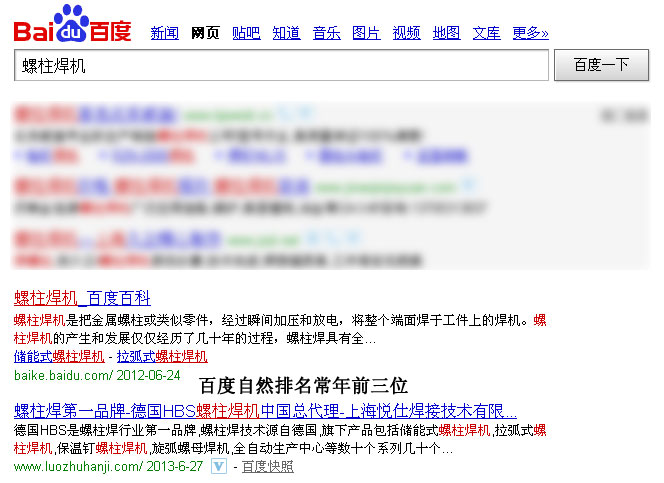Open 螺柱焊机_百度百科 result title
Viewport: 664px width, 483px height.
pos(82,297)
